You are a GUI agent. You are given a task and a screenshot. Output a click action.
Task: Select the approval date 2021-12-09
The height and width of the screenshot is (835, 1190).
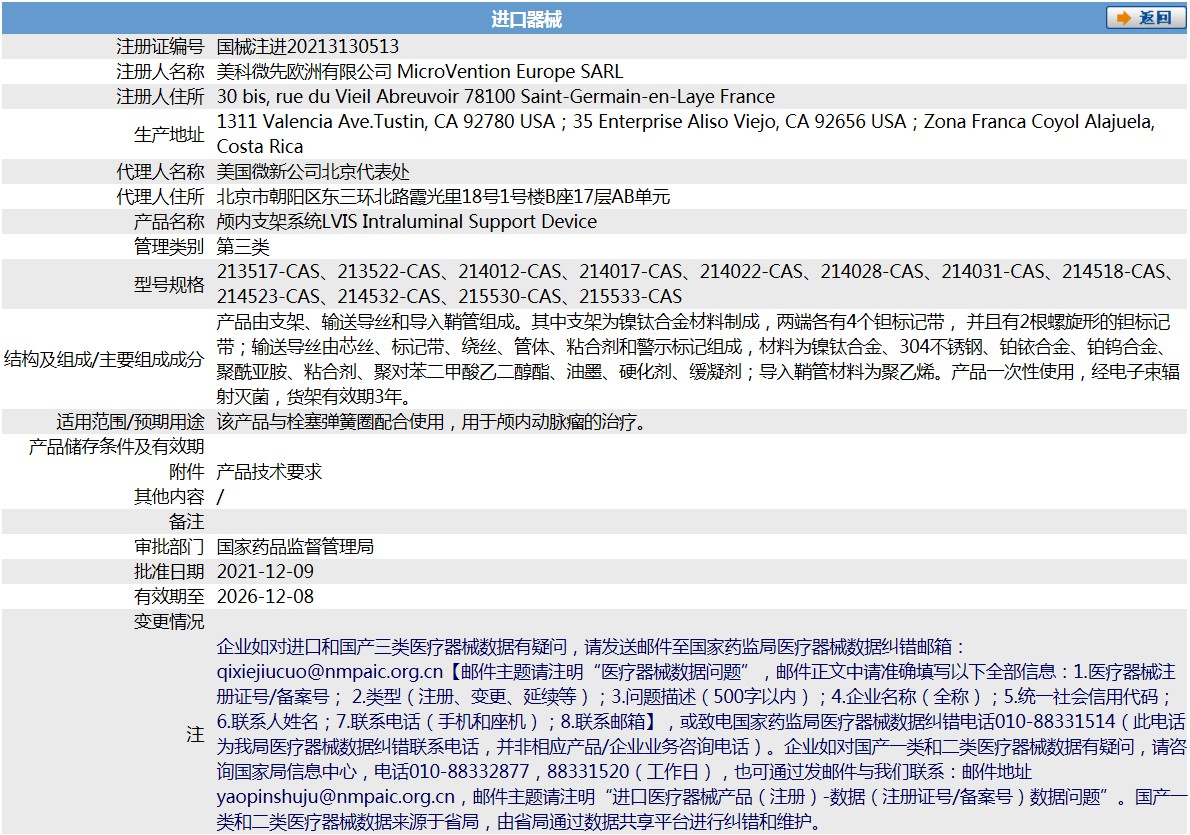coord(265,572)
